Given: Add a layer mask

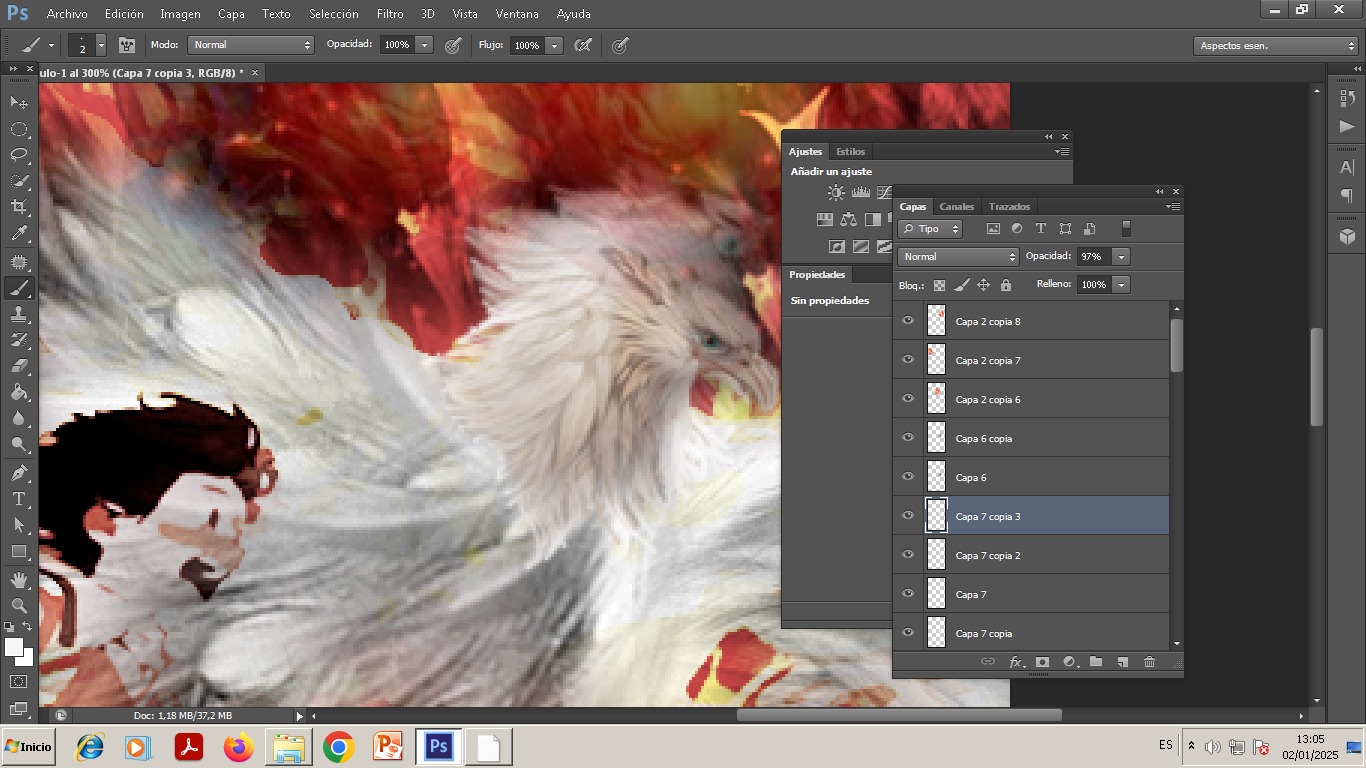Looking at the screenshot, I should coord(1043,662).
